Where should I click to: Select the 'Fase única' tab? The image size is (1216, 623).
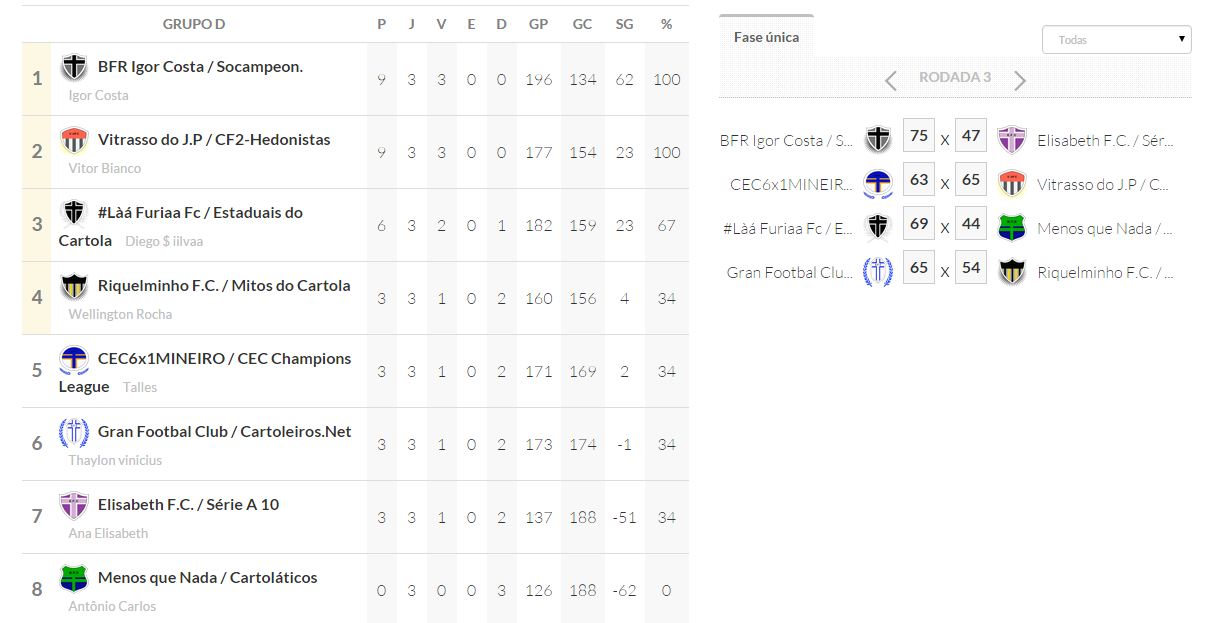[x=766, y=37]
